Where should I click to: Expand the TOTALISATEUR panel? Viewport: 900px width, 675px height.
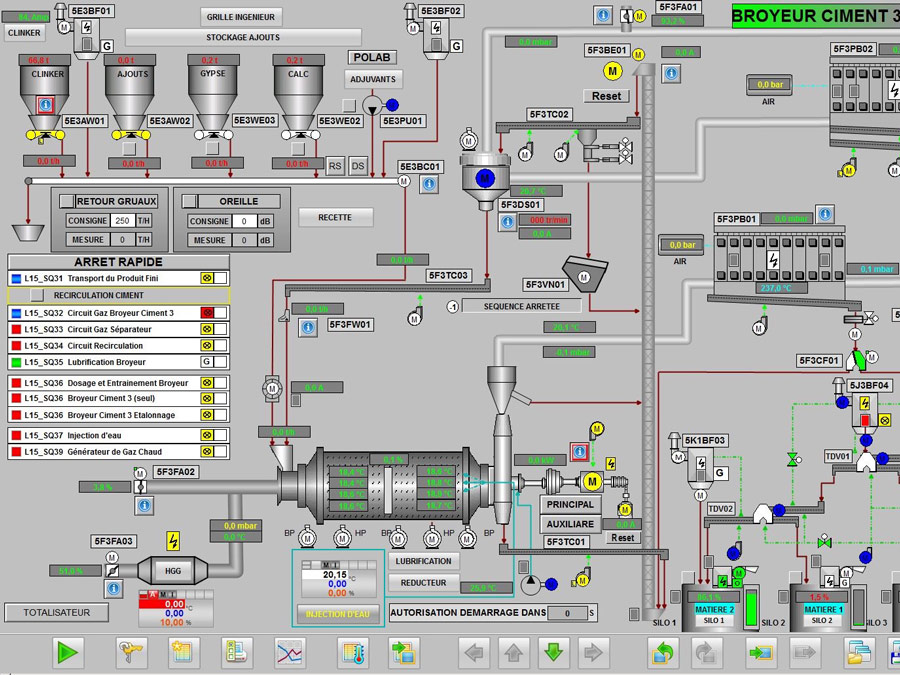coord(57,612)
